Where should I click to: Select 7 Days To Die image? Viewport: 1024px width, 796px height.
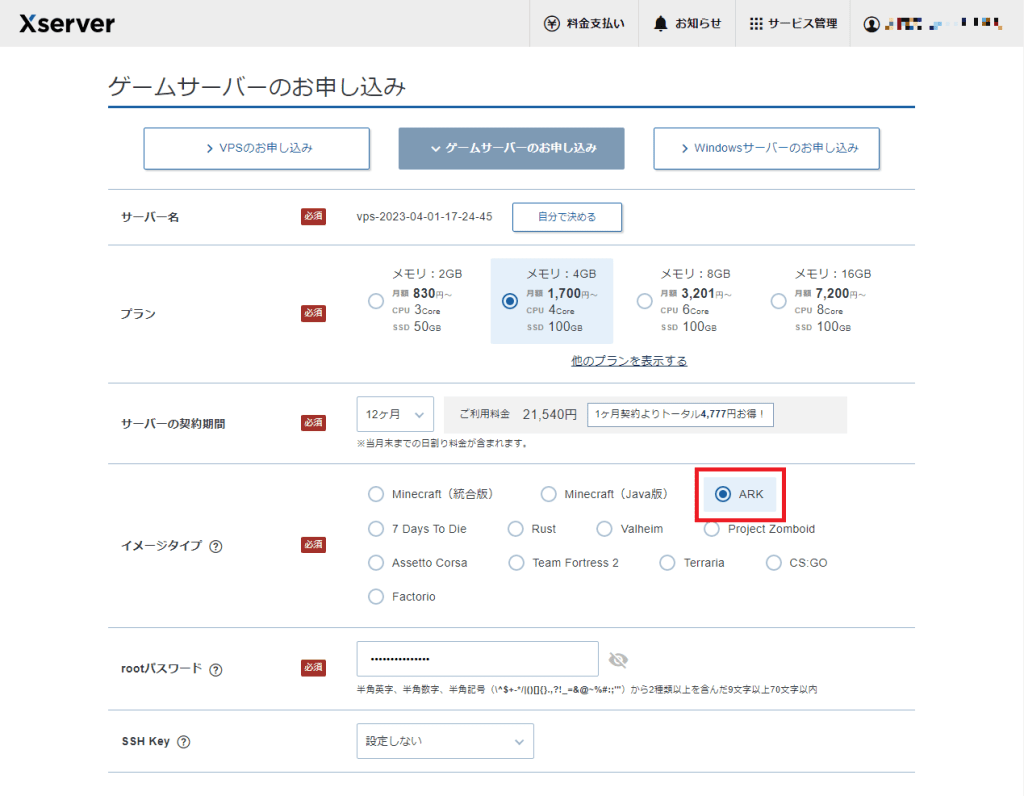(x=376, y=529)
